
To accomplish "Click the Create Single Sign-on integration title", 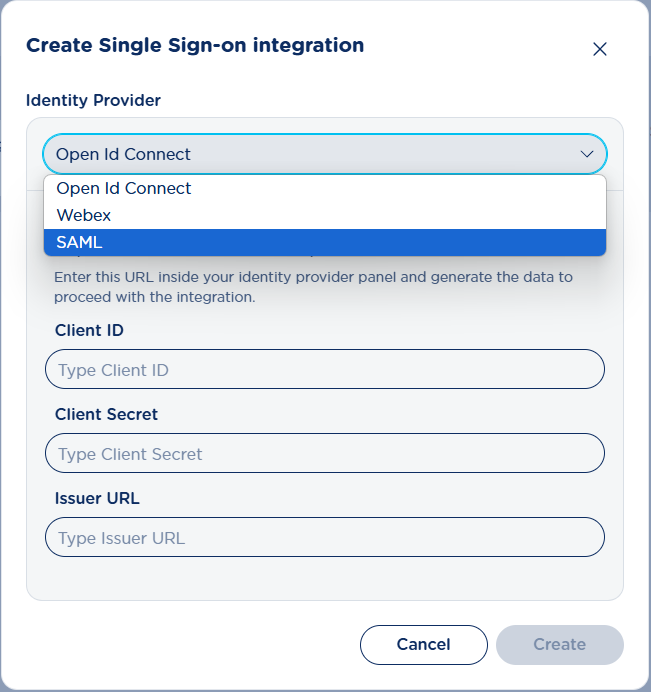I will click(195, 45).
